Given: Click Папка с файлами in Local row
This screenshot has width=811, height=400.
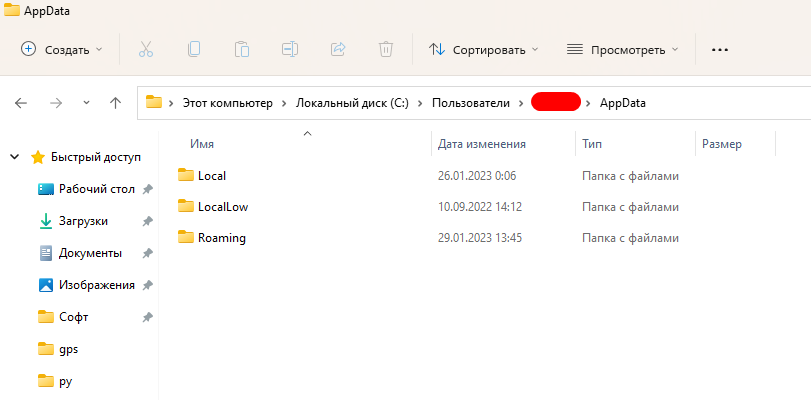Looking at the screenshot, I should (630, 176).
